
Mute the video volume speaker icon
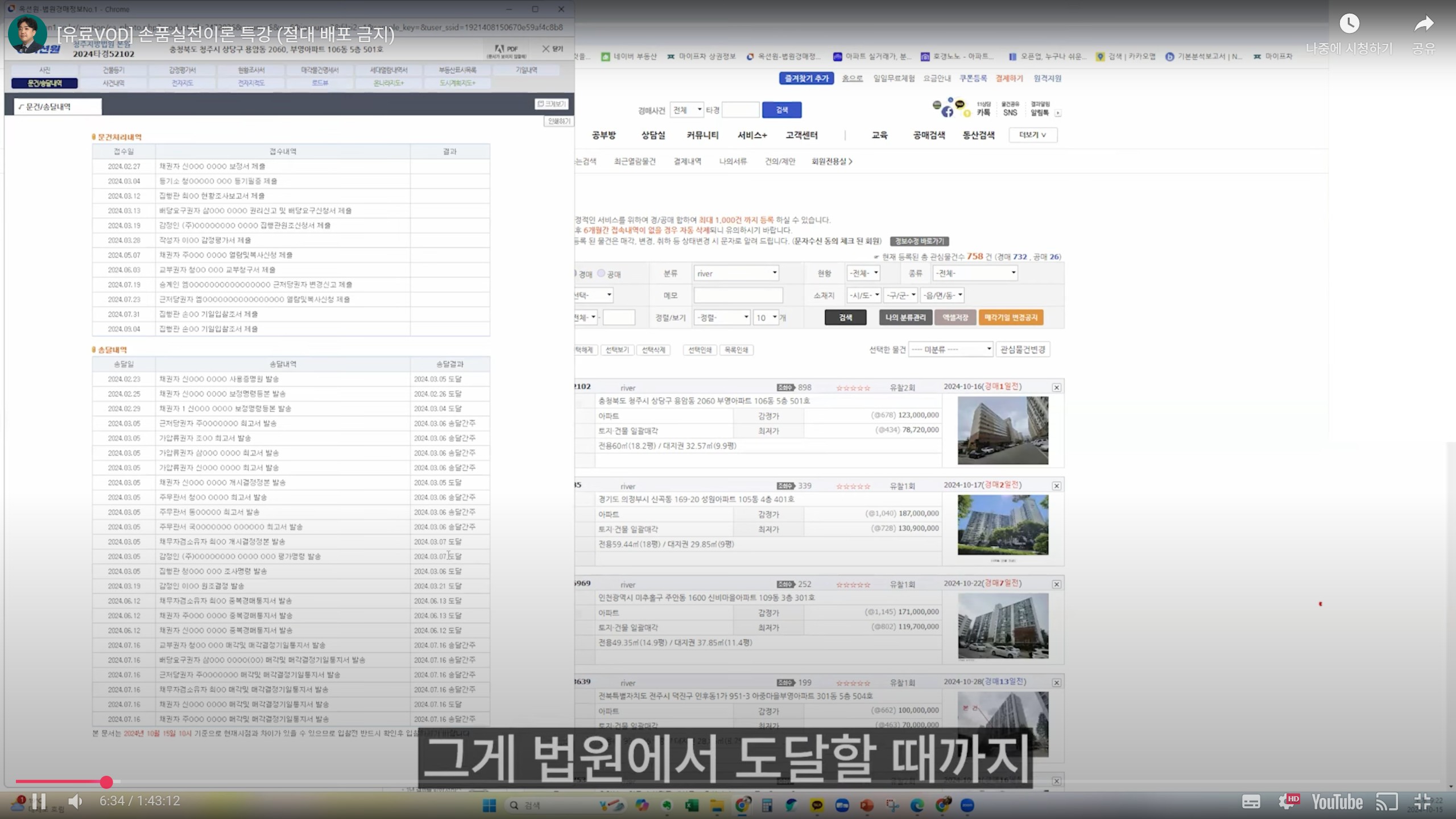(75, 801)
